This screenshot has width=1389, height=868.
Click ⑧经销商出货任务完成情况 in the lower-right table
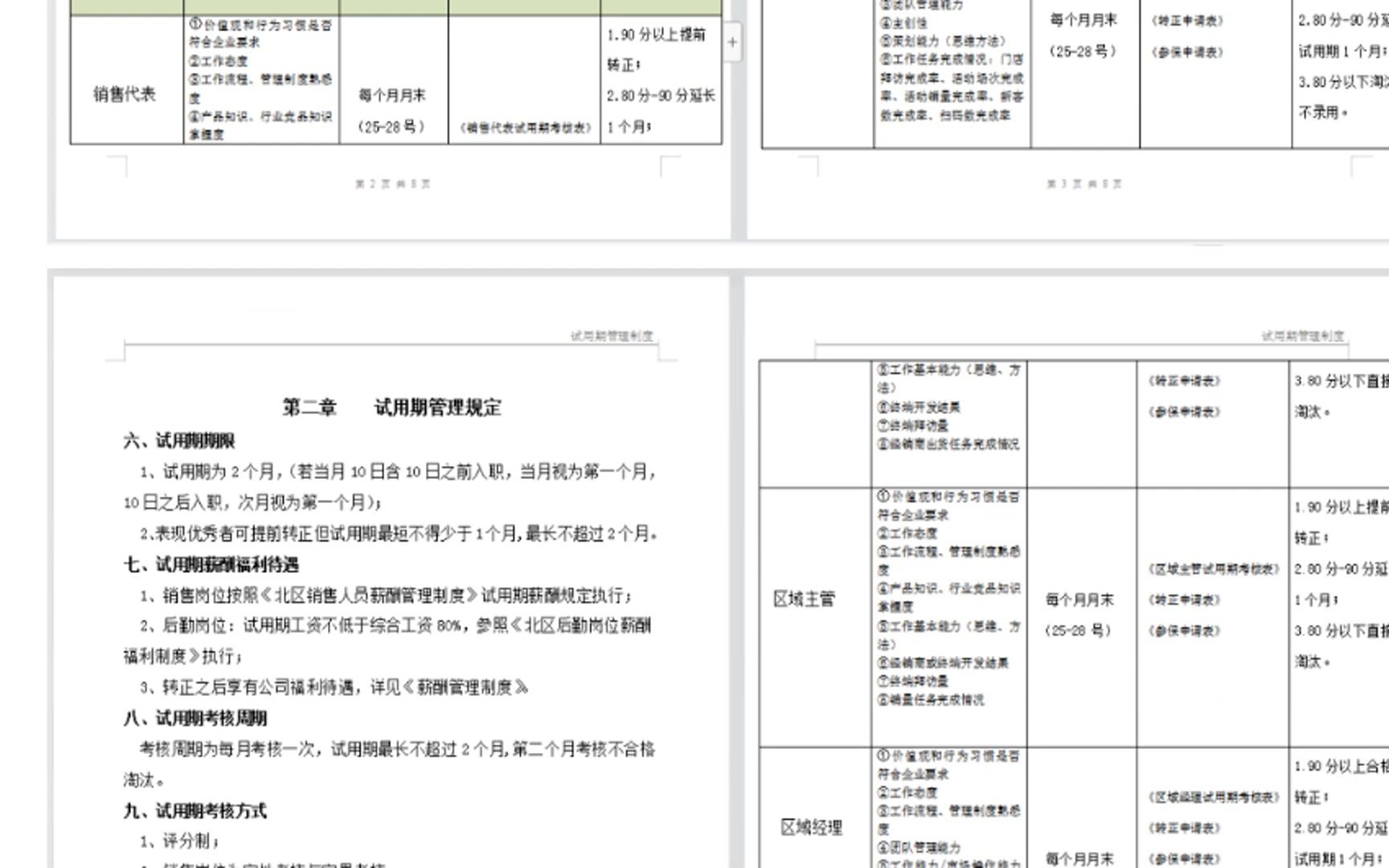949,444
